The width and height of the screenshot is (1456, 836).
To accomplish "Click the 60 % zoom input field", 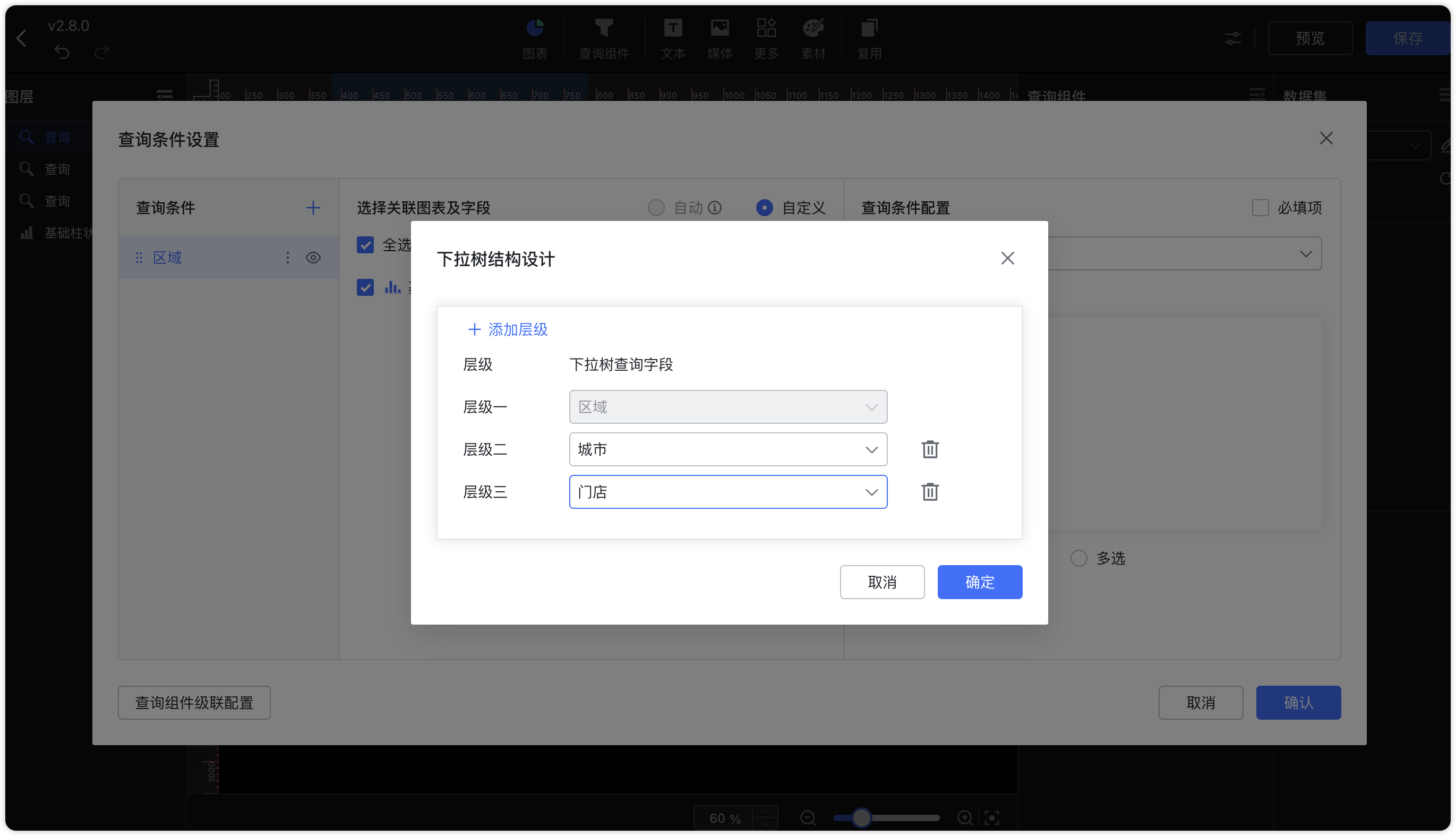I will (724, 818).
